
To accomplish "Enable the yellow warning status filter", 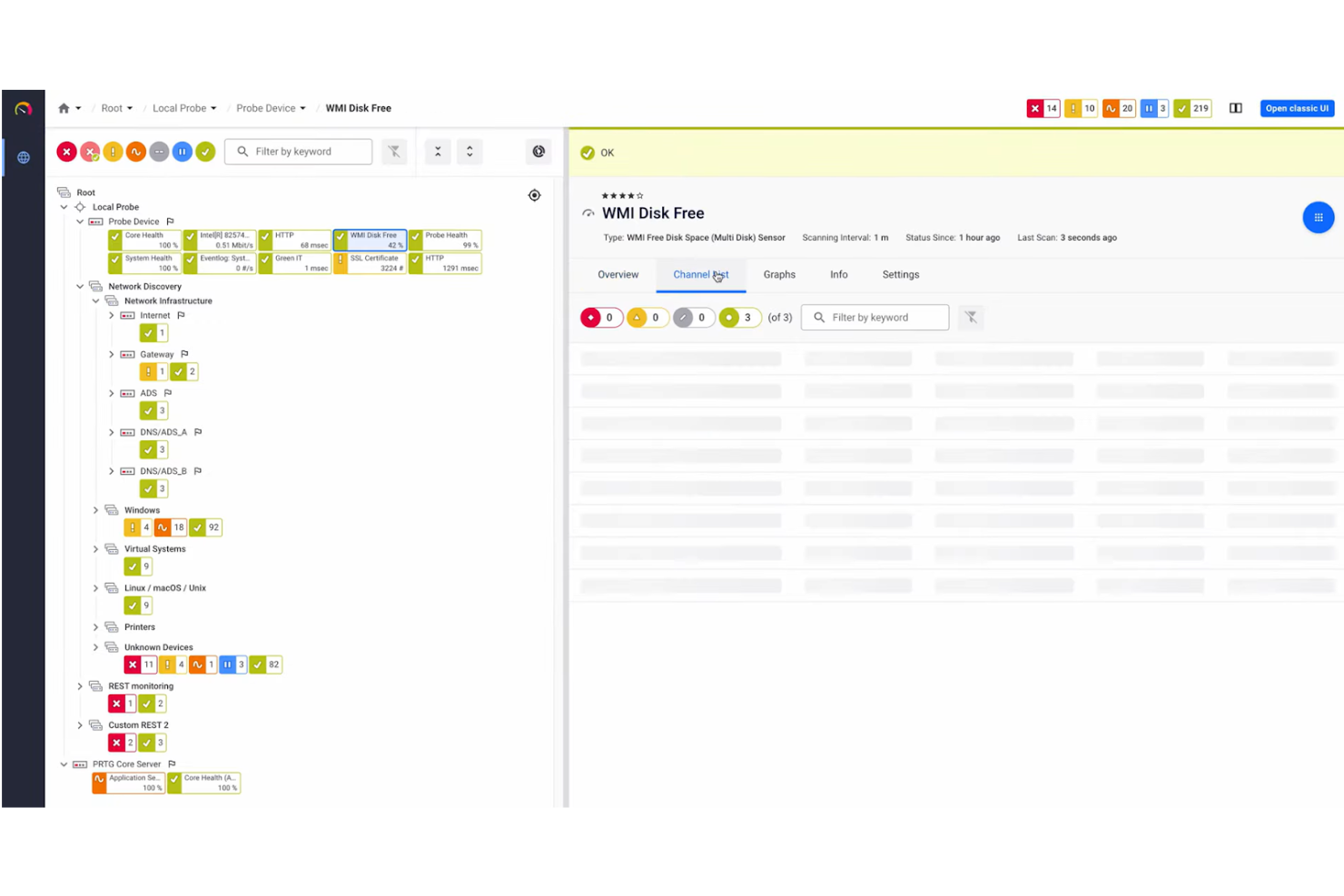I will 113,152.
